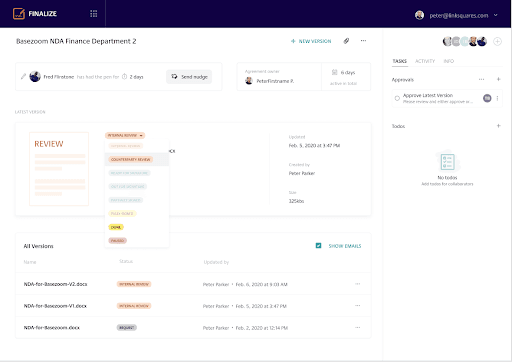Click agreement title Basezoom NDA Finance Department 2
Screen dimensions: 512x362
click(76, 41)
